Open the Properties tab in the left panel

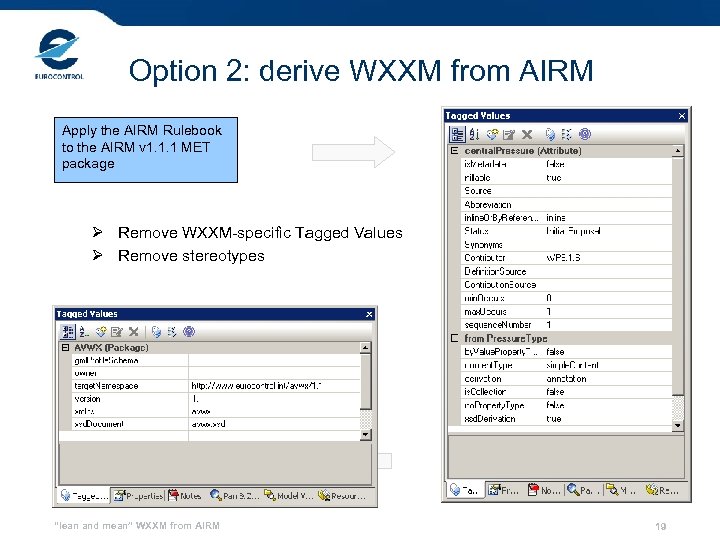point(138,496)
